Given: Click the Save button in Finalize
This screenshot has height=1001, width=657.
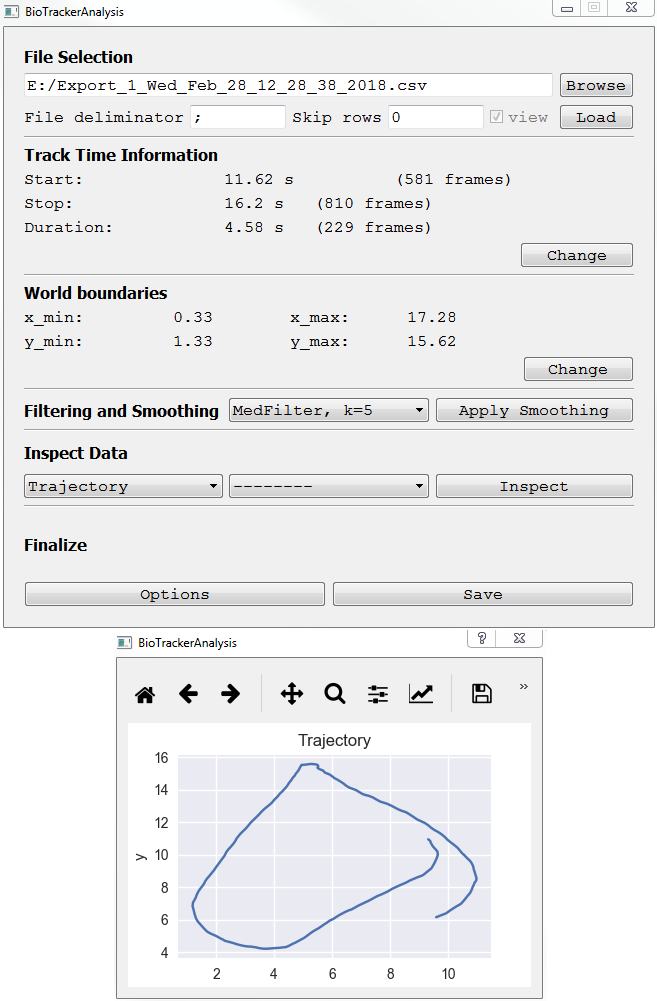Looking at the screenshot, I should pos(483,594).
